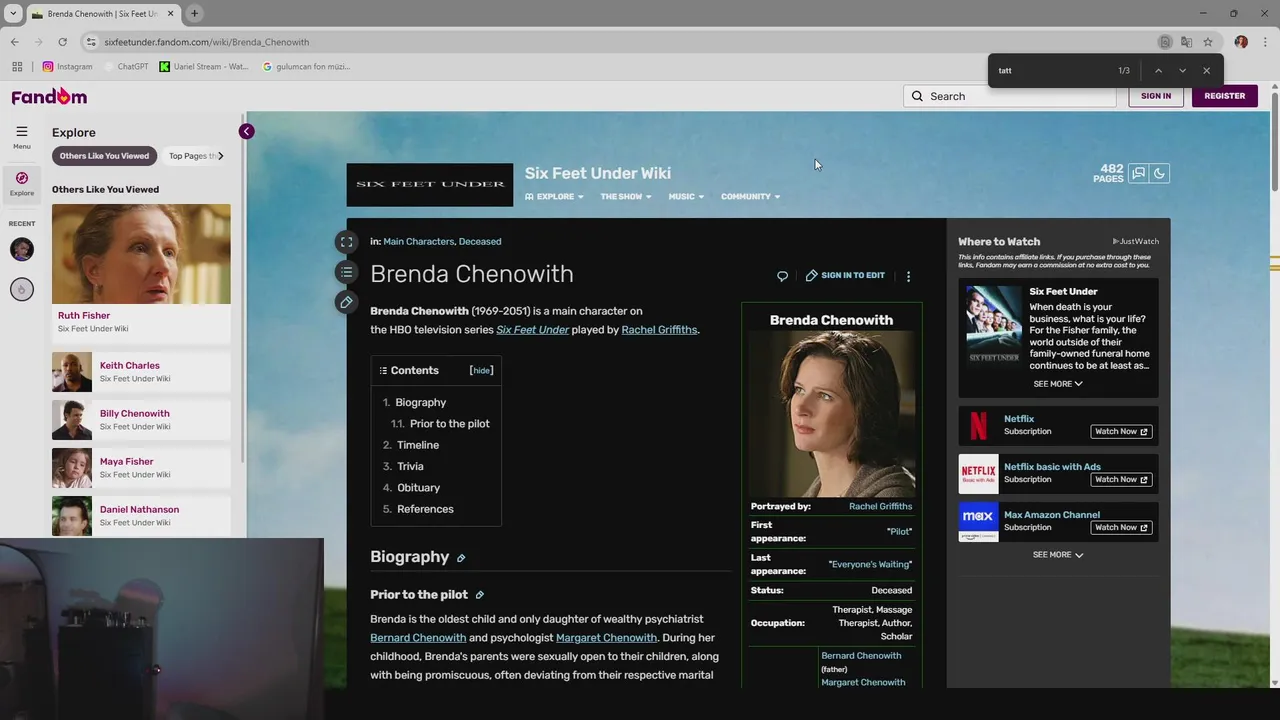The height and width of the screenshot is (720, 1280).
Task: Open Bernard Chenowith link in biography
Action: (418, 638)
